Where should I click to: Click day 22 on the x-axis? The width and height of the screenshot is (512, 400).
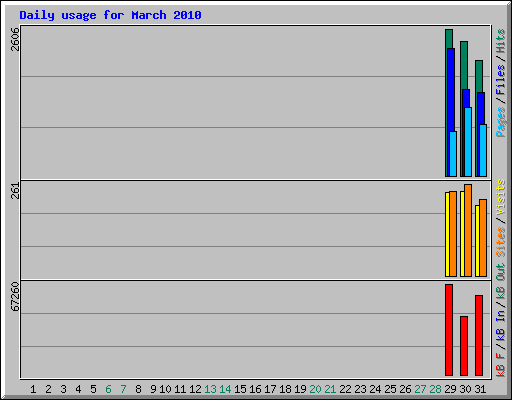[x=345, y=389]
